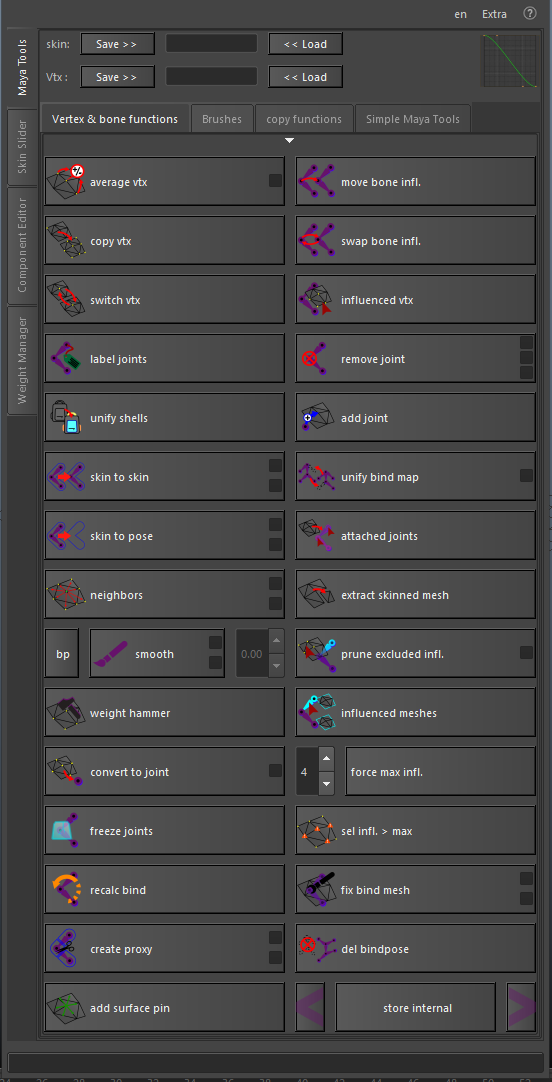The image size is (552, 1082).
Task: Open the en language menu
Action: pos(460,14)
